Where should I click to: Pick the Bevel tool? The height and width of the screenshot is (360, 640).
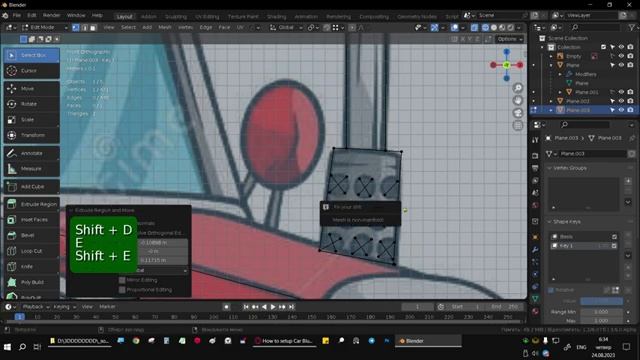[32, 236]
